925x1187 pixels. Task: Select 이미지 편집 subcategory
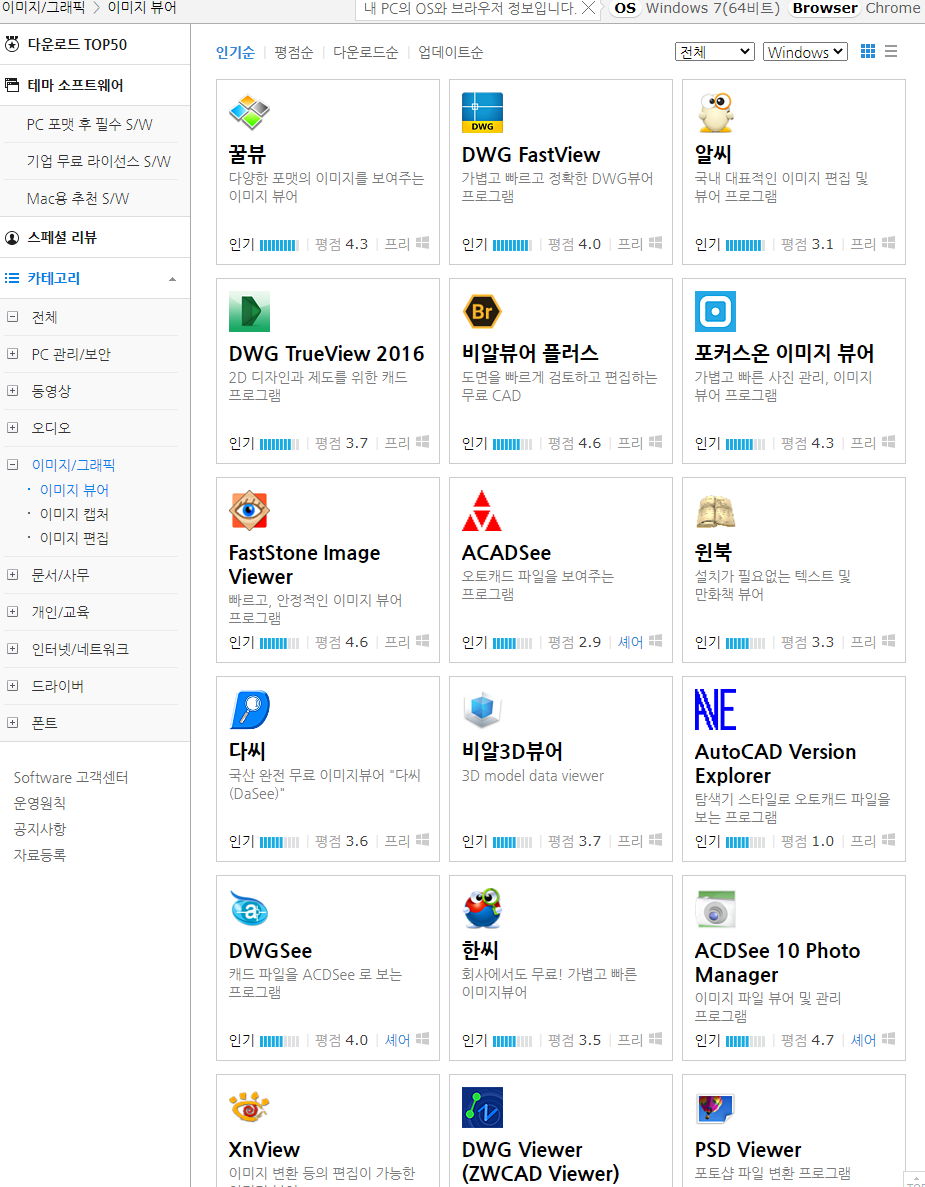click(74, 538)
